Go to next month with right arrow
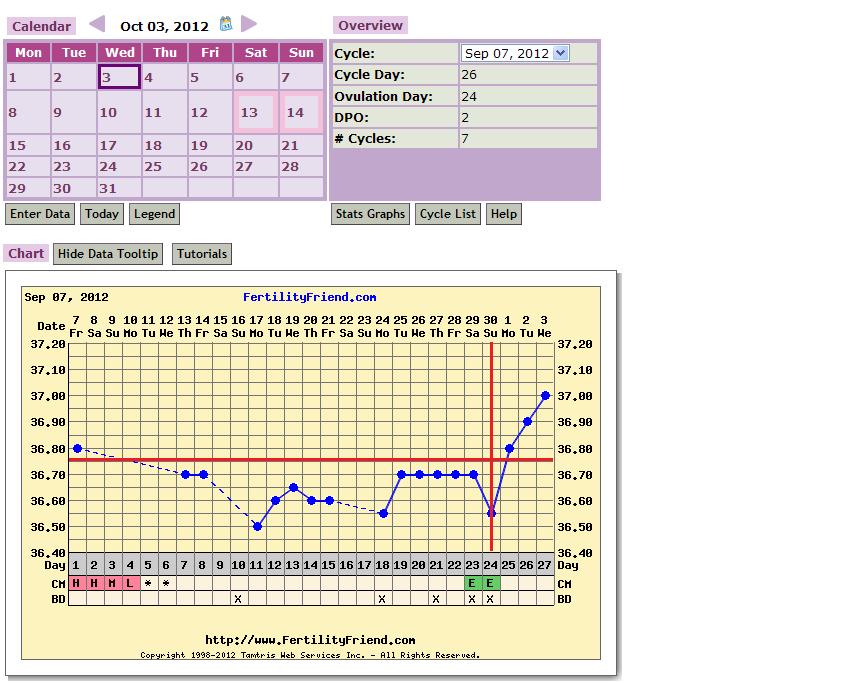Image resolution: width=842 pixels, height=683 pixels. click(x=249, y=24)
